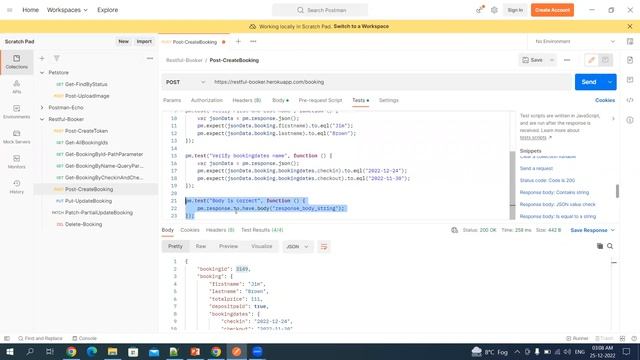Viewport: 640px width, 360px height.
Task: Click the settings gear icon in header
Action: pyautogui.click(x=494, y=10)
